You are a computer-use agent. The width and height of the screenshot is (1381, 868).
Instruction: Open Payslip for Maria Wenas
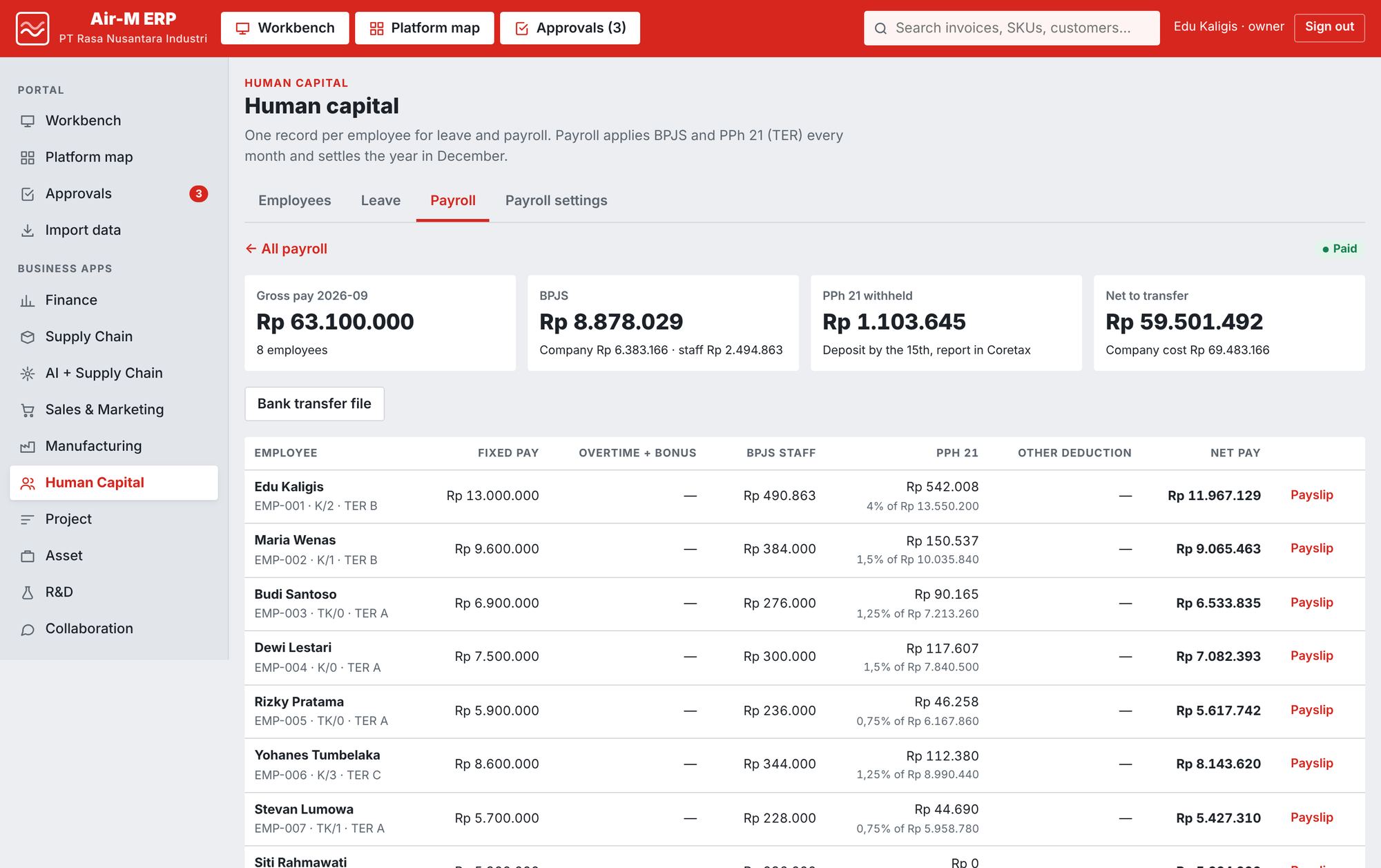tap(1312, 548)
